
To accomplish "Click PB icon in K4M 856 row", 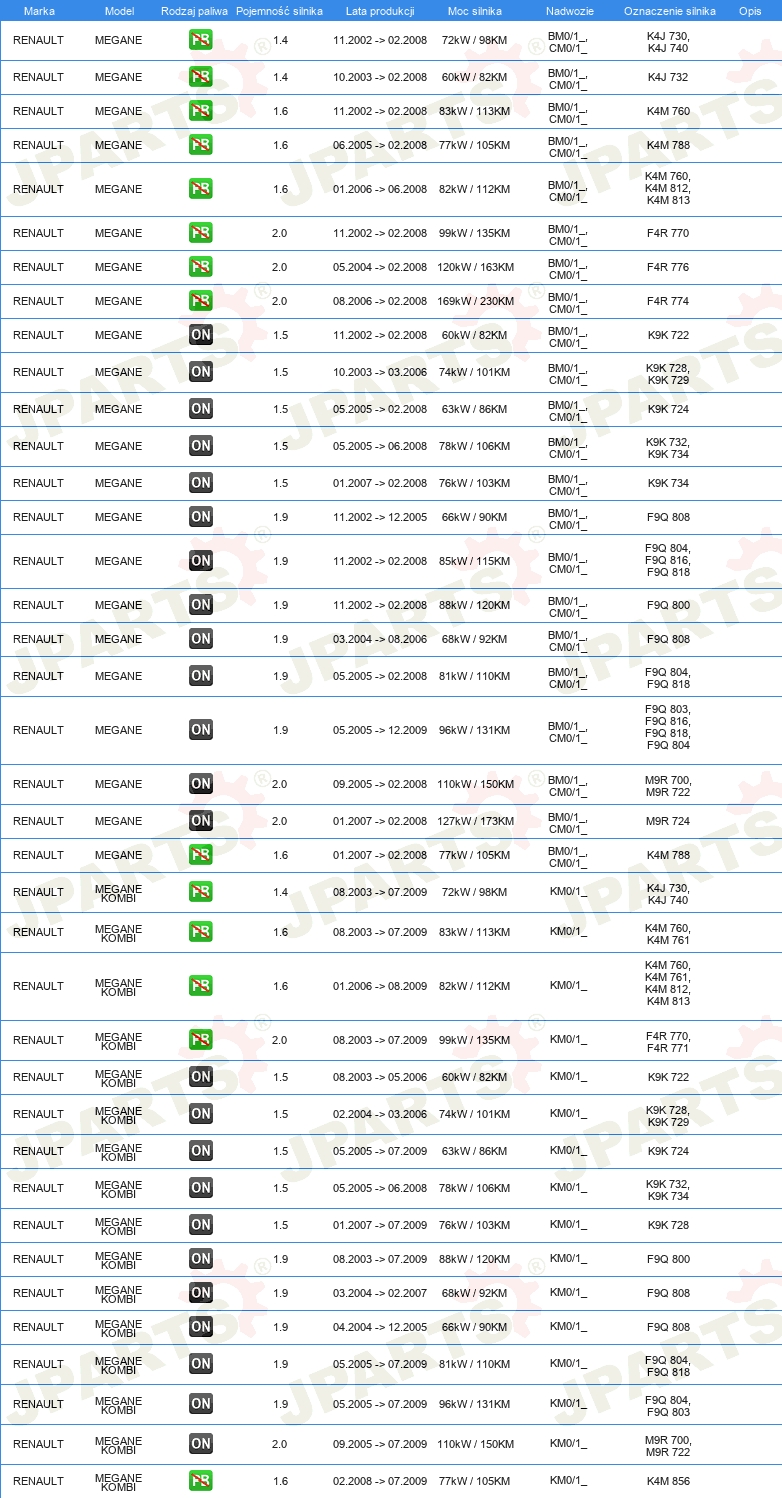I will [x=201, y=1481].
